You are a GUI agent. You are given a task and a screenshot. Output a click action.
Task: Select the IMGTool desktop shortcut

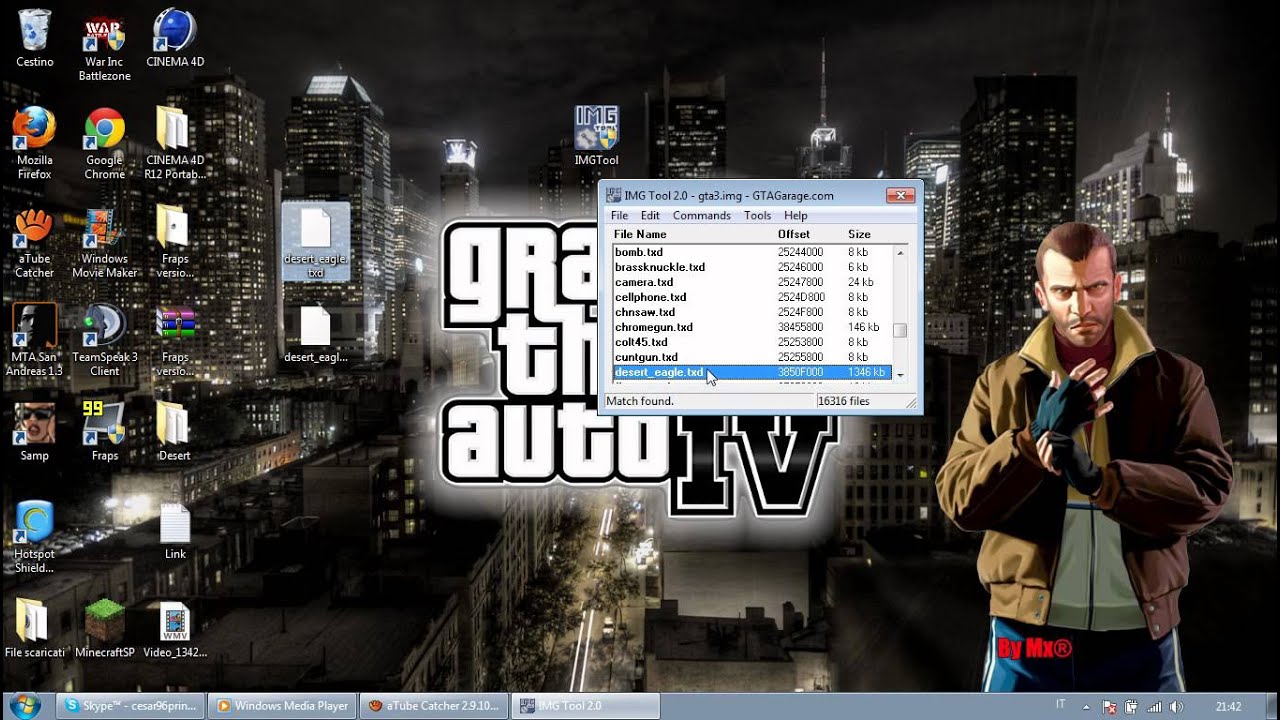coord(596,136)
